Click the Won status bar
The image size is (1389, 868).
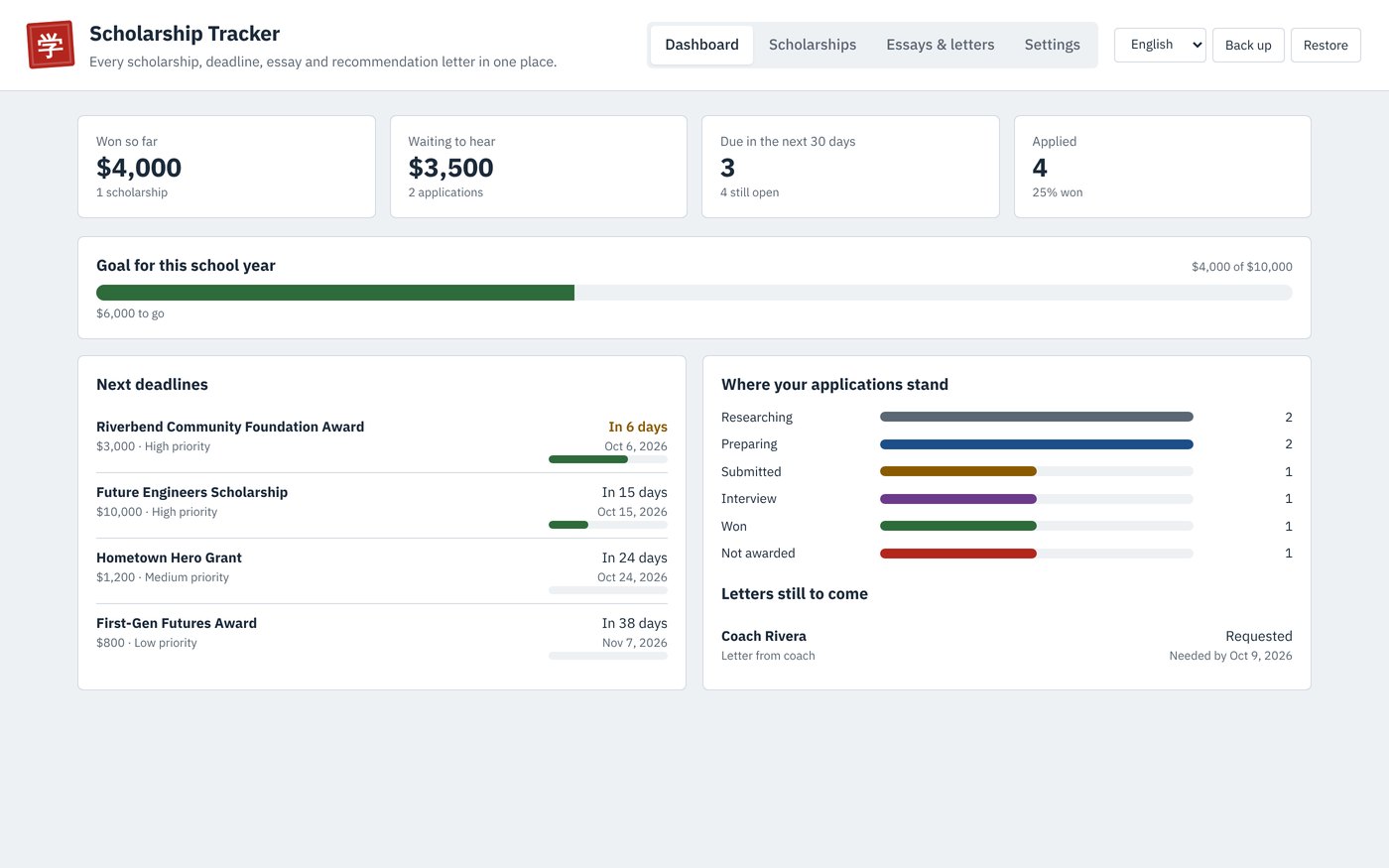click(x=1037, y=526)
